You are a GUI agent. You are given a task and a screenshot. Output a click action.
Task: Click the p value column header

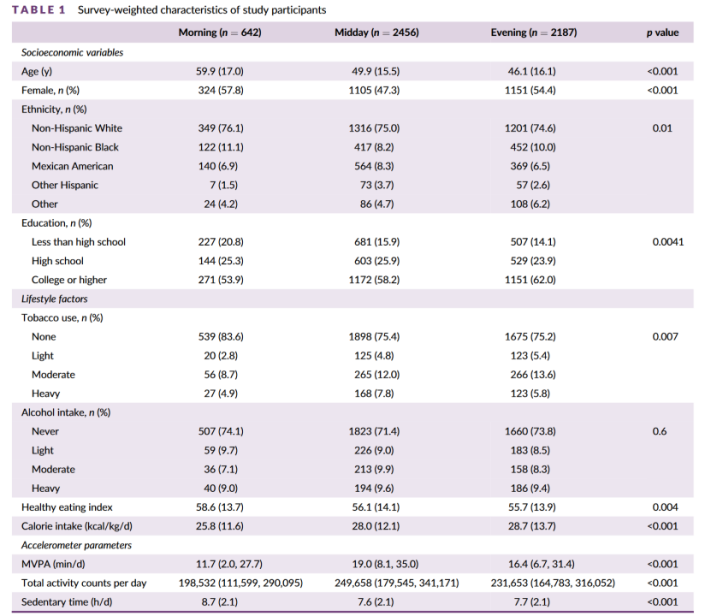[662, 33]
